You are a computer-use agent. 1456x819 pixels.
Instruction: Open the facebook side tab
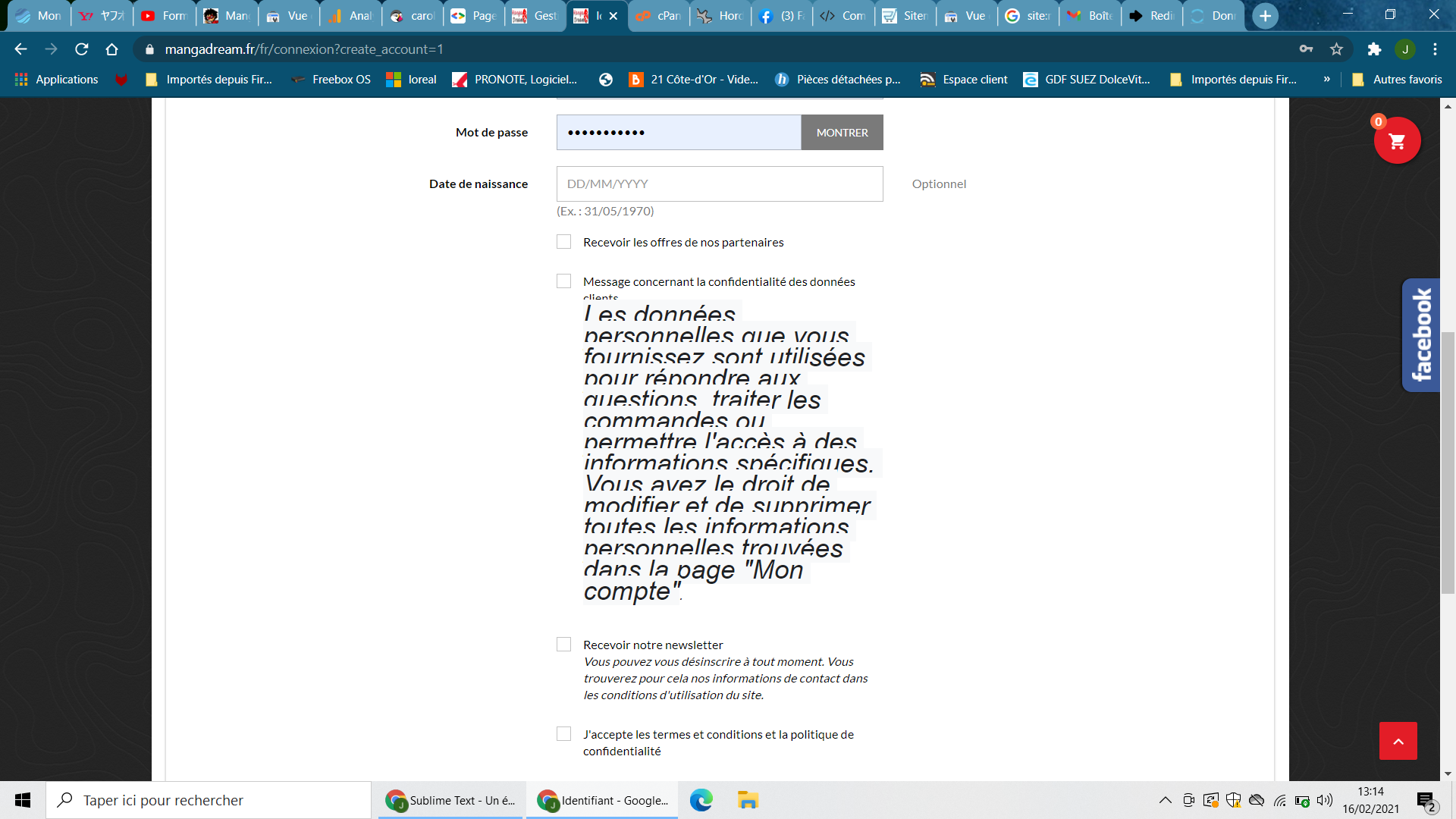point(1421,335)
